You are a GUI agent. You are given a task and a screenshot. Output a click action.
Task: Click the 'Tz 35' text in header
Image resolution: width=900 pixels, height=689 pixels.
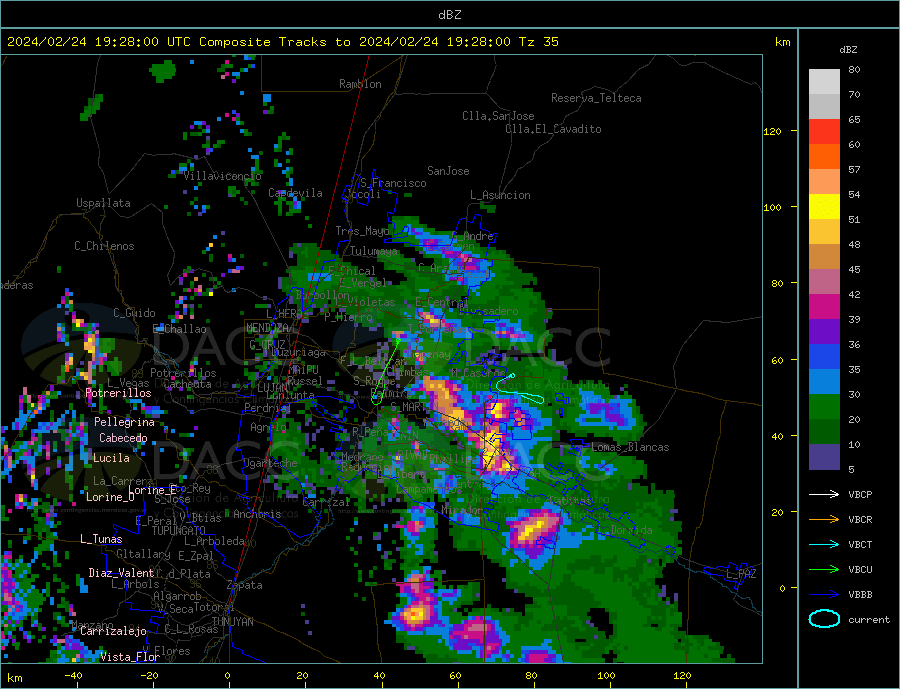(538, 42)
